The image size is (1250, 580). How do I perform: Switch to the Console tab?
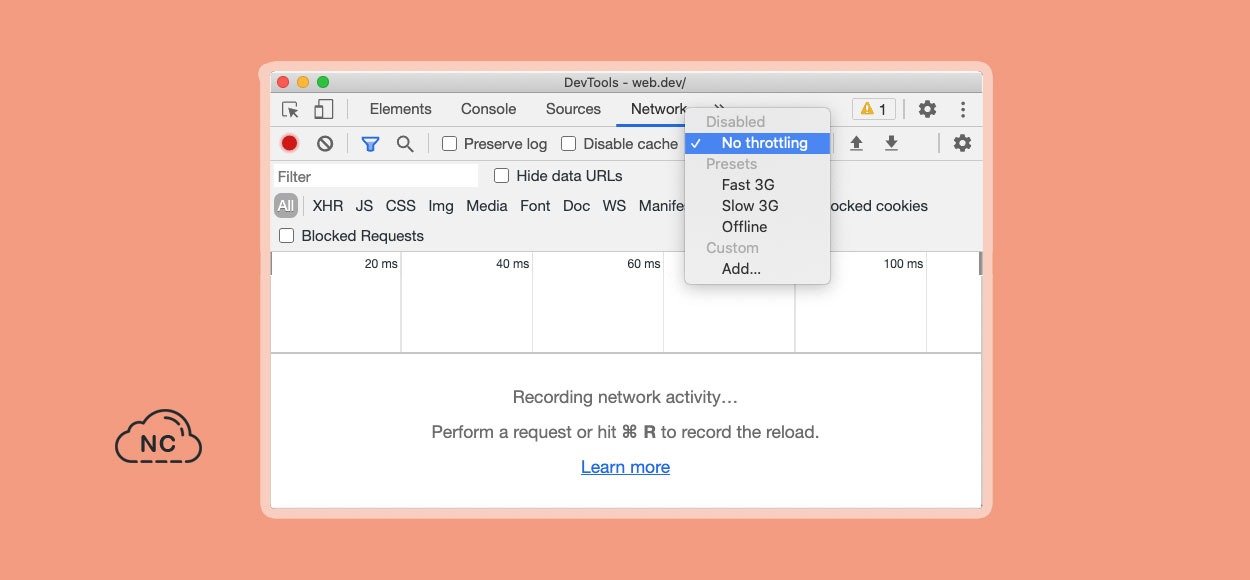tap(488, 109)
